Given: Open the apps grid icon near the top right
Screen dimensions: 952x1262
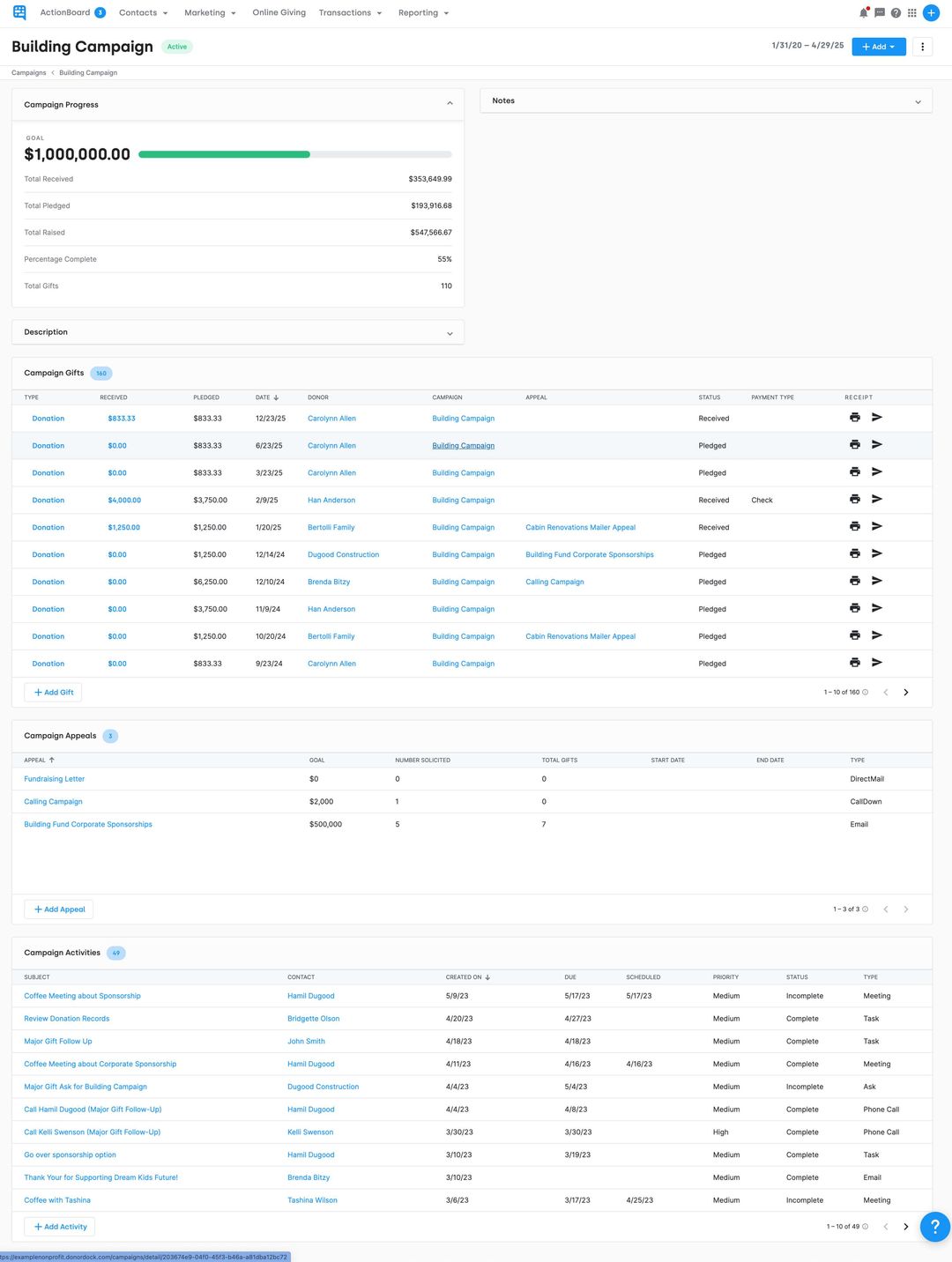Looking at the screenshot, I should click(x=911, y=12).
